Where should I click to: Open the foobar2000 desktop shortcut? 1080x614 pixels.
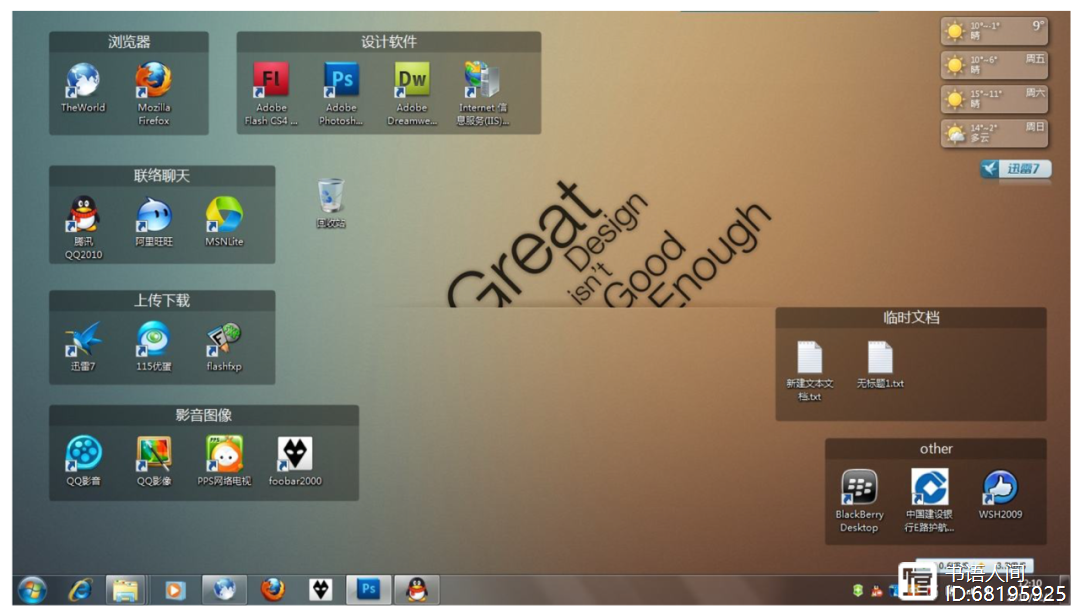(294, 455)
